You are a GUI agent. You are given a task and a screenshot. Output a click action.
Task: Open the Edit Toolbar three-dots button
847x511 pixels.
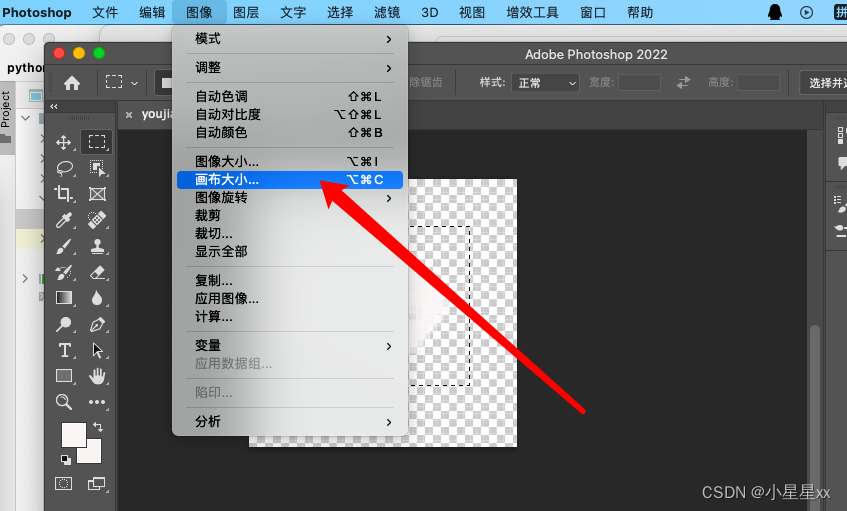click(97, 402)
